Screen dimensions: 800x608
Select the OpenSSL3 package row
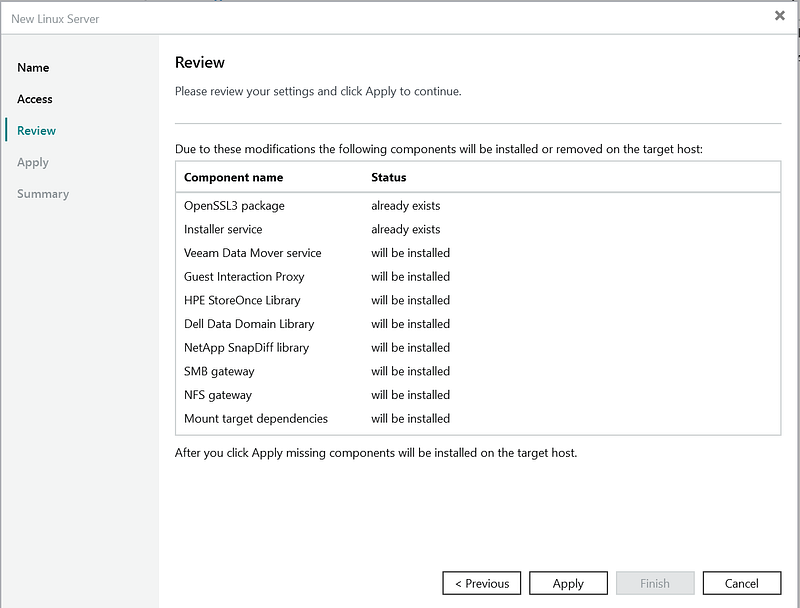(x=235, y=206)
